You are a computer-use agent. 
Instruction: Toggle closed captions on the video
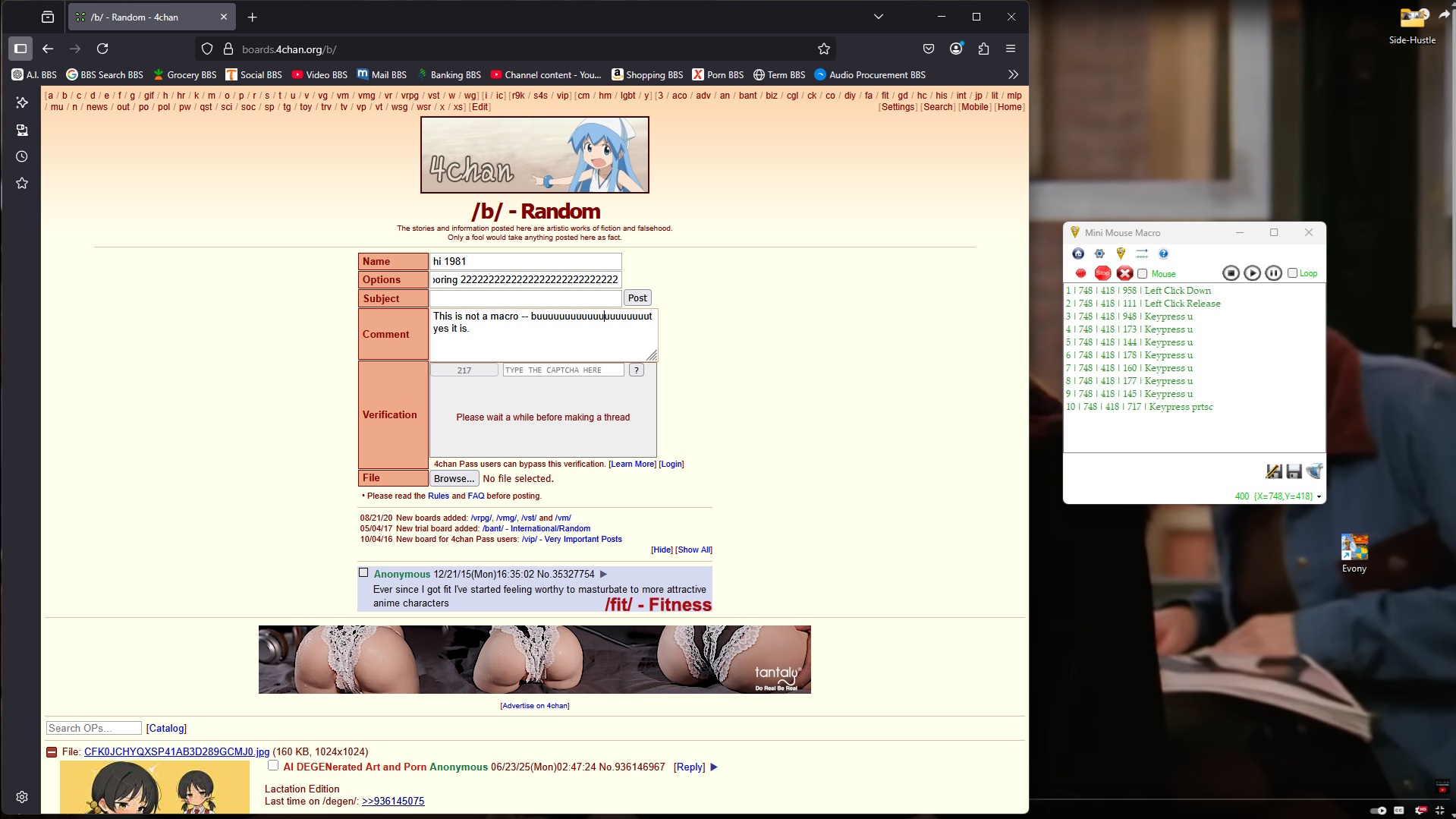tap(1399, 811)
